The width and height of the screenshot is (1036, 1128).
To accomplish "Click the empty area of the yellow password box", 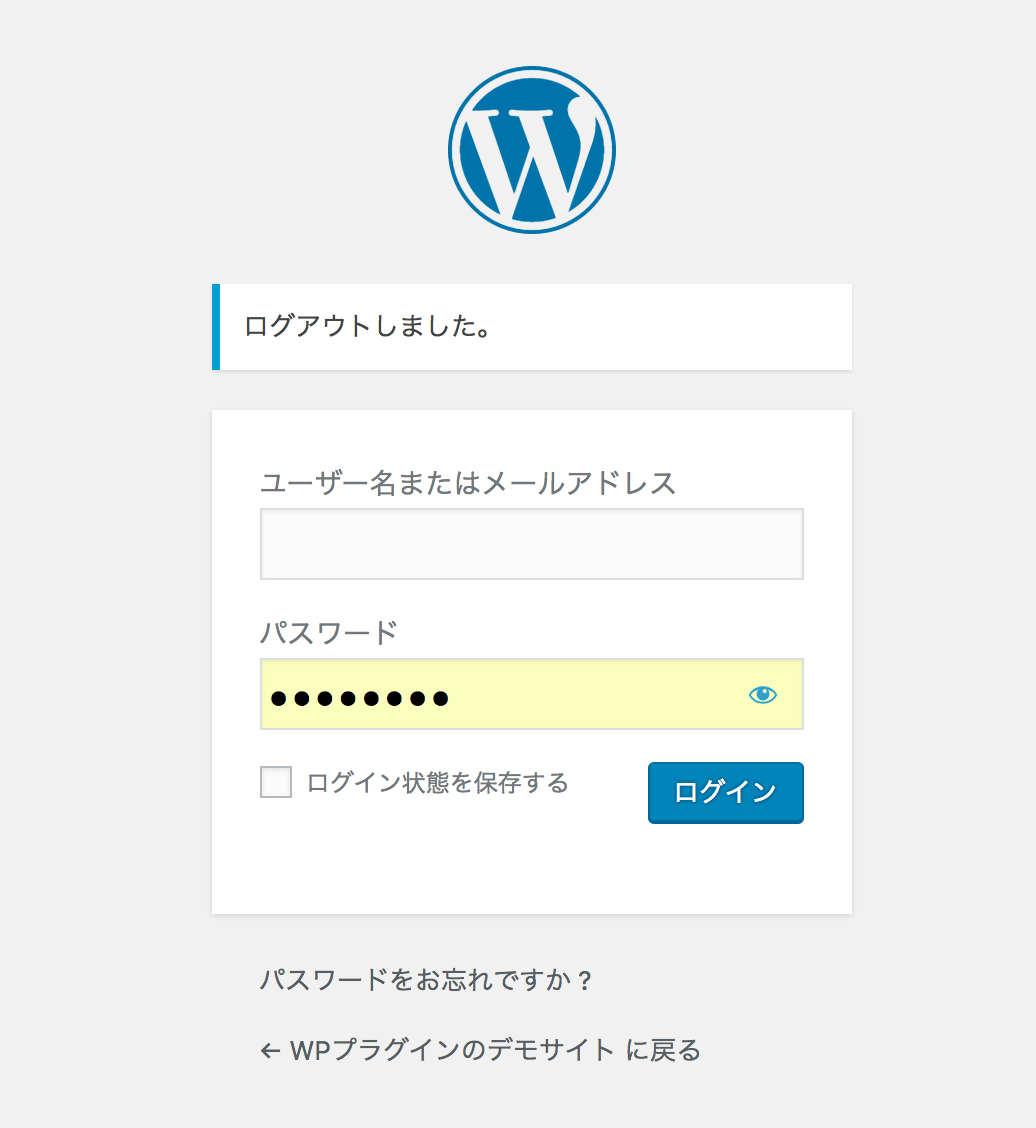I will (597, 694).
